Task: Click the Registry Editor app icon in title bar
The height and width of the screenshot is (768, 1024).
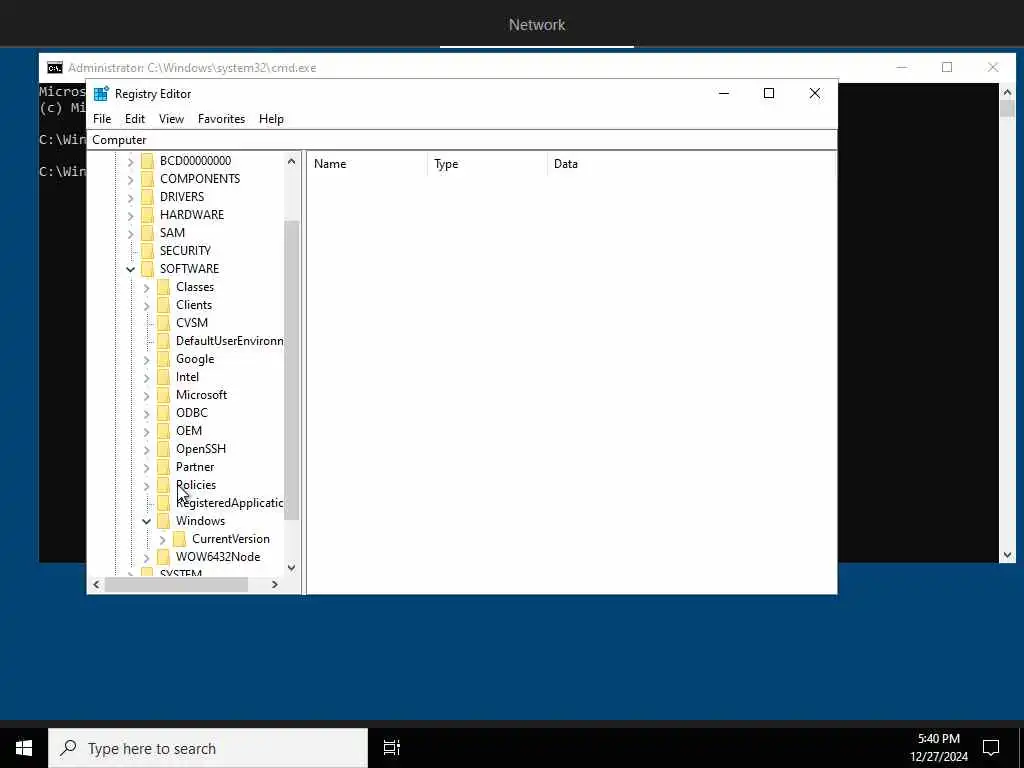Action: [101, 93]
